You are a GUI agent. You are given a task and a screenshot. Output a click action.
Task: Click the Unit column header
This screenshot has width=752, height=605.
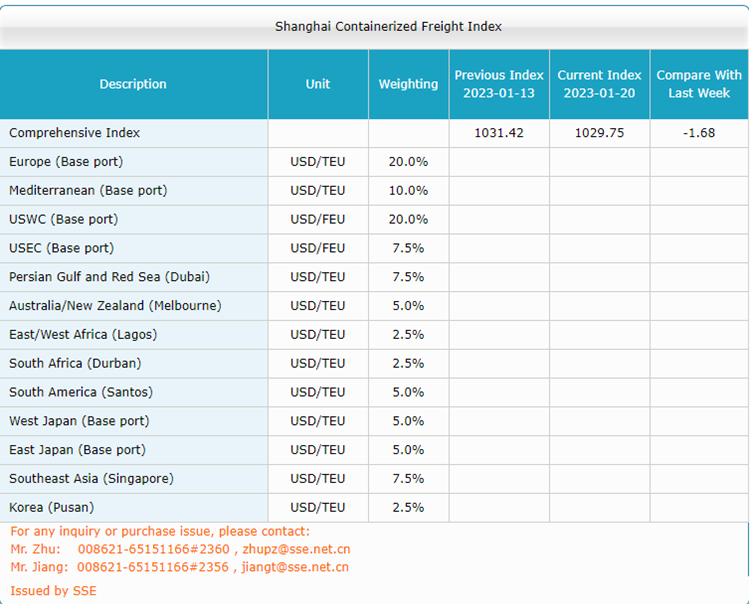317,84
